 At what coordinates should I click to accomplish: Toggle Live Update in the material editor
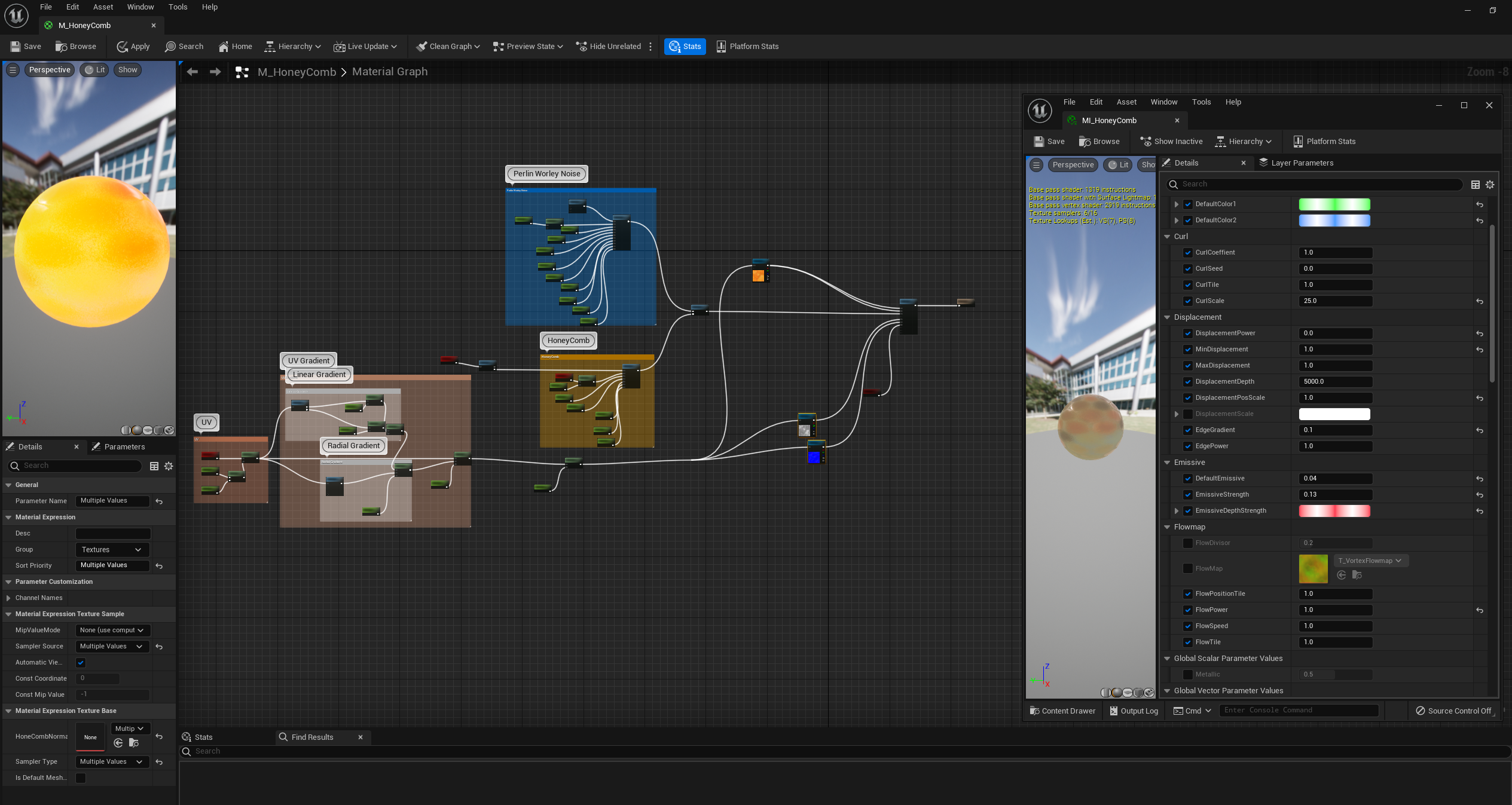pyautogui.click(x=365, y=46)
